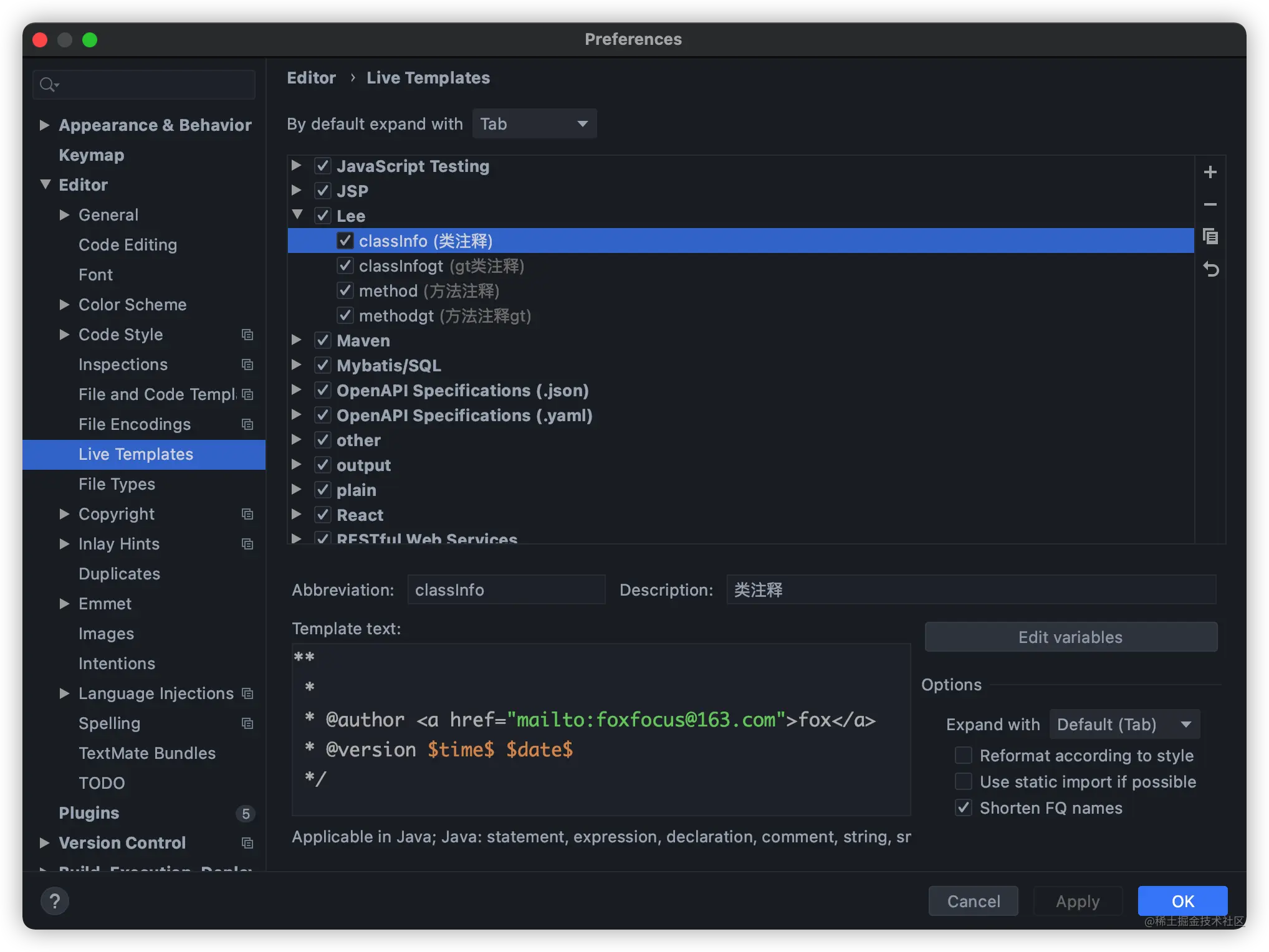Toggle Use static import if possible
This screenshot has height=952, width=1269.
(x=963, y=781)
